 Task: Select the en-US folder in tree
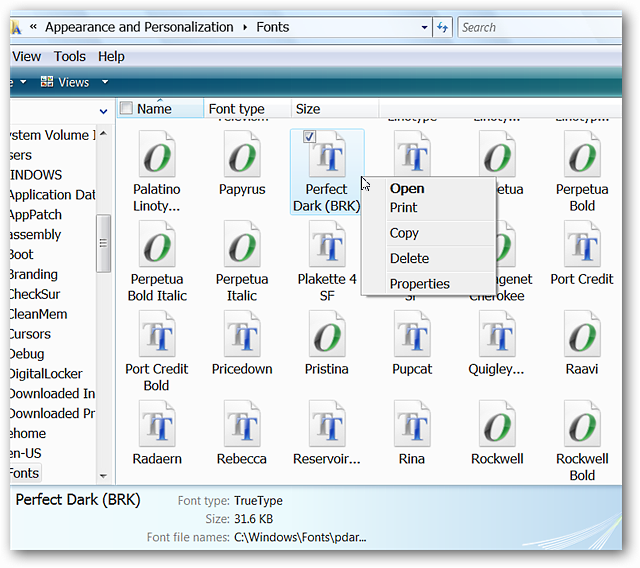click(x=26, y=453)
